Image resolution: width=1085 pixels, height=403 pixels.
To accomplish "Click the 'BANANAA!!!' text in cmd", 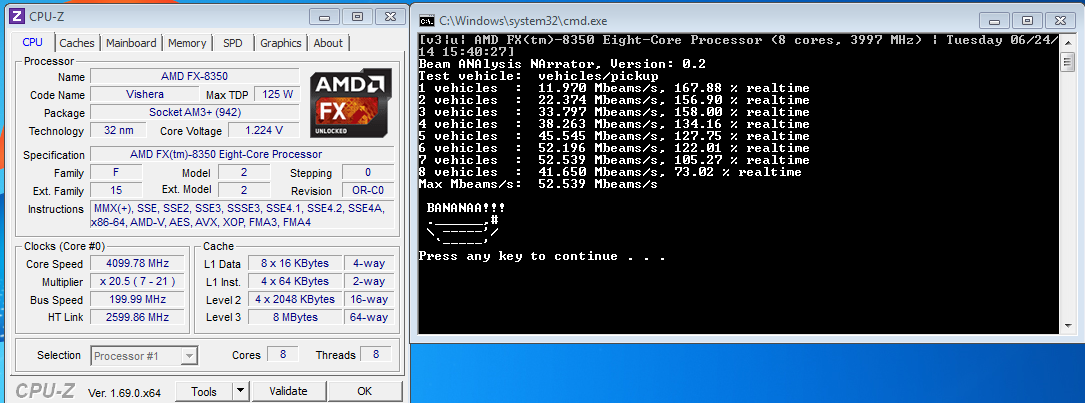I will coord(465,208).
